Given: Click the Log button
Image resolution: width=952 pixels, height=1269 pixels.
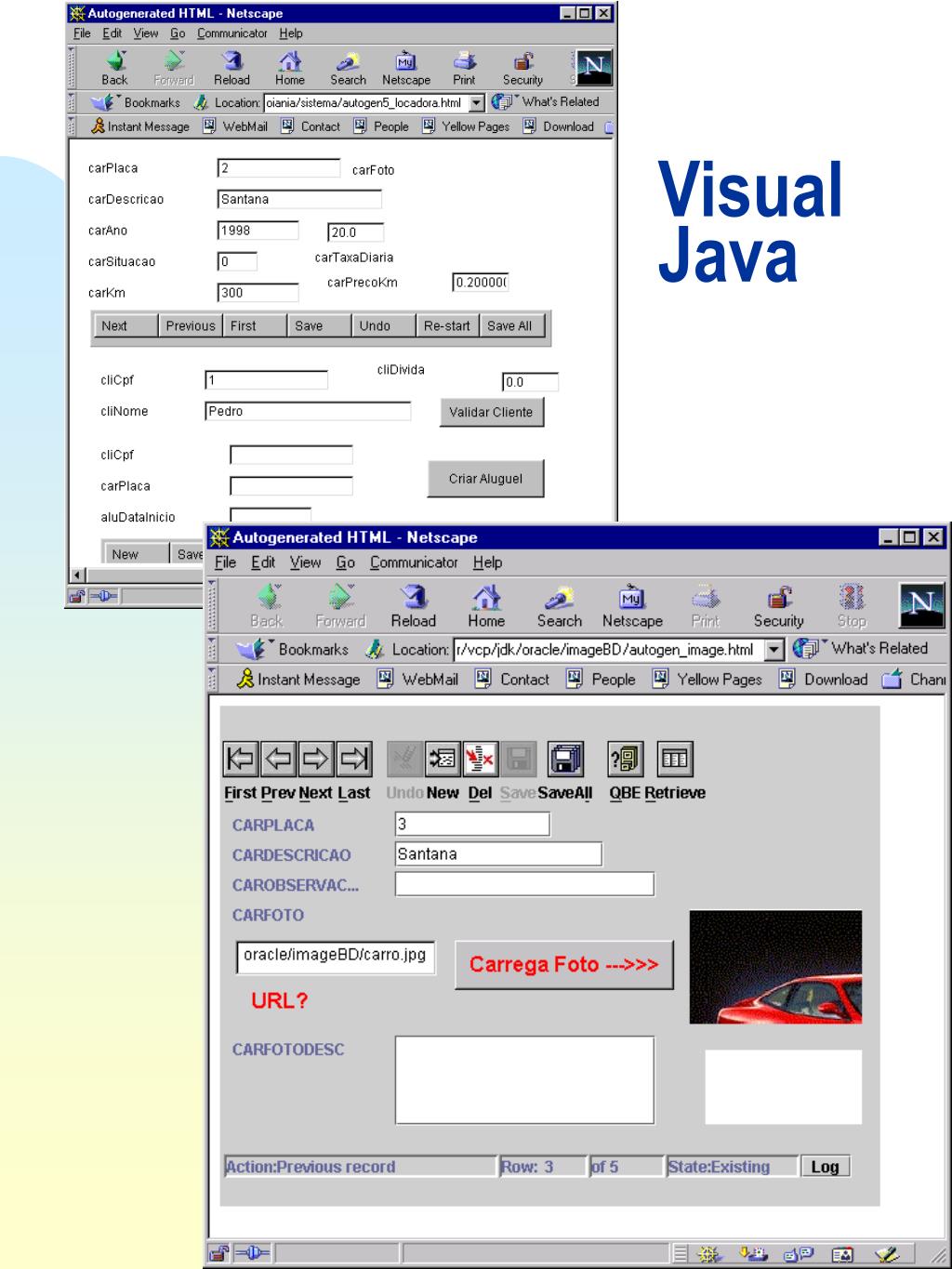Looking at the screenshot, I should (825, 1167).
